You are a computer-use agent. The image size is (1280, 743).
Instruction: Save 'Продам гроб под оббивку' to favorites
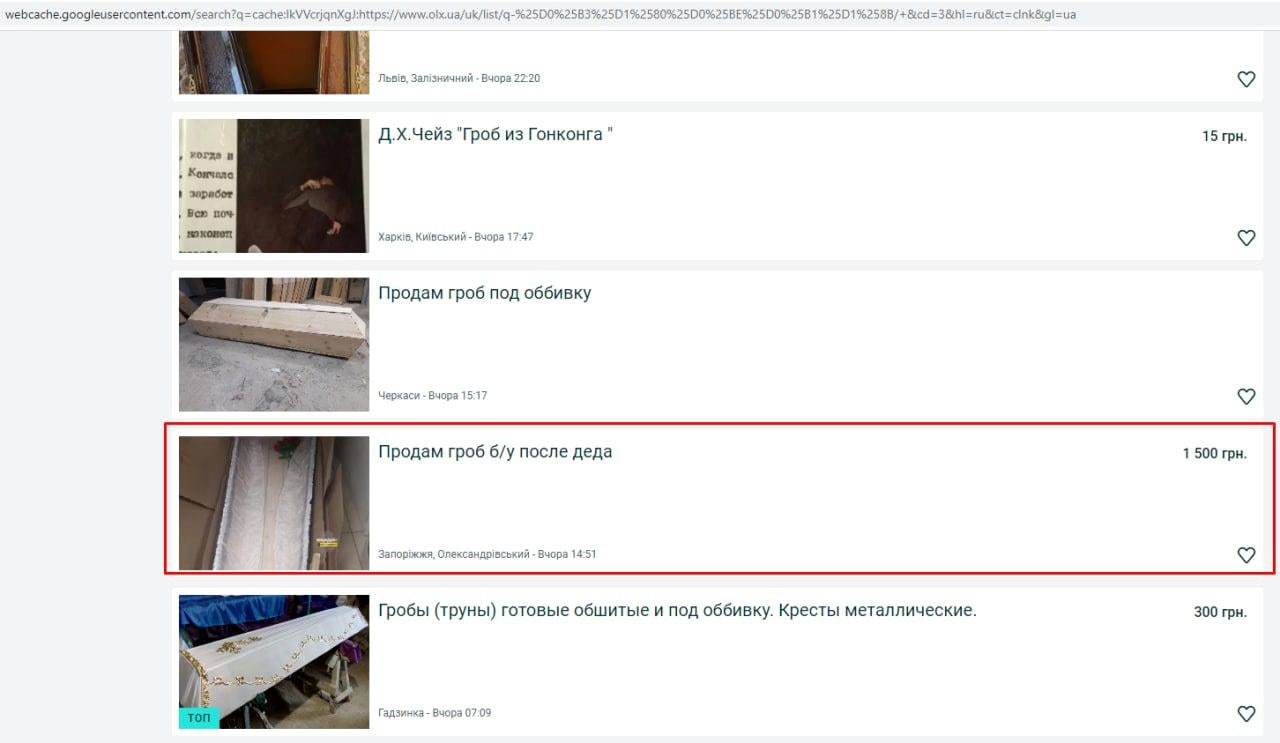click(1246, 396)
